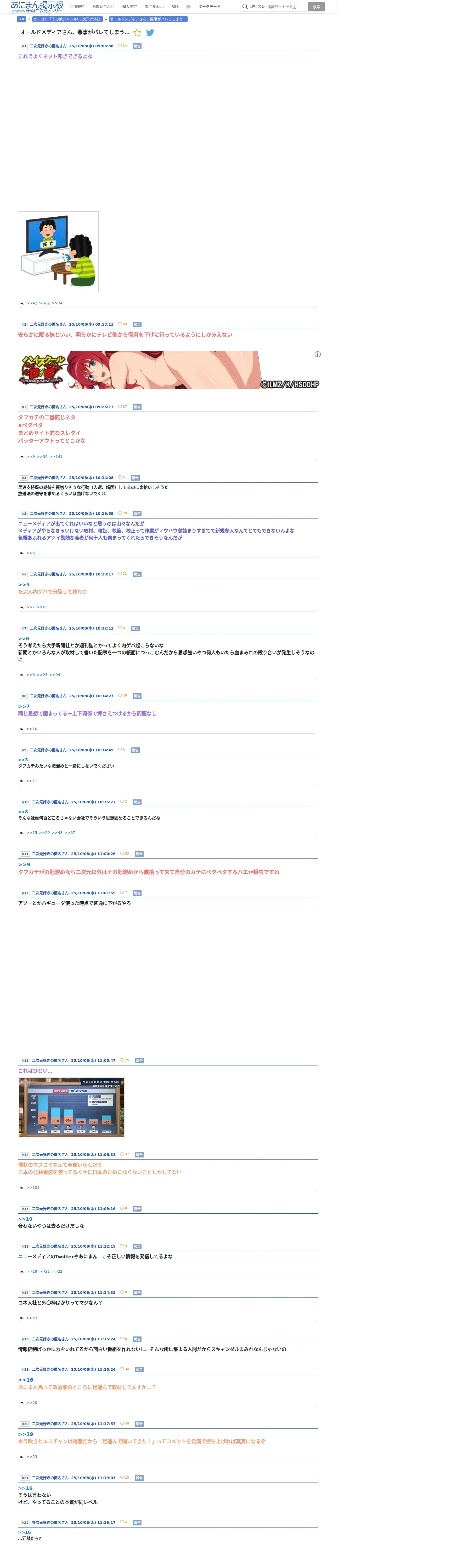Like post 5 with its heart icon
This screenshot has width=474, height=1568.
click(x=120, y=514)
